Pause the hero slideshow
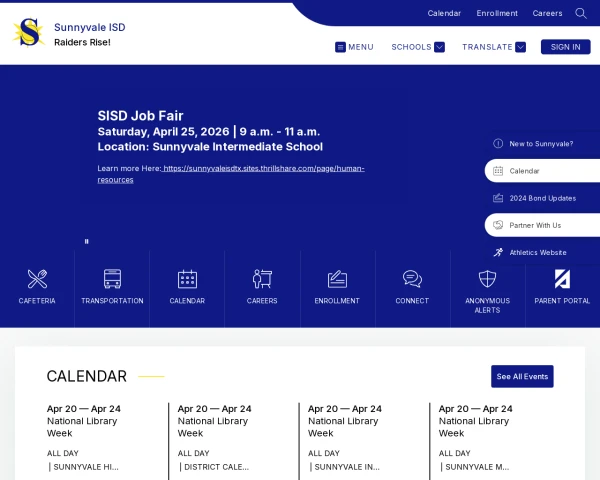The height and width of the screenshot is (480, 600). pyautogui.click(x=86, y=241)
